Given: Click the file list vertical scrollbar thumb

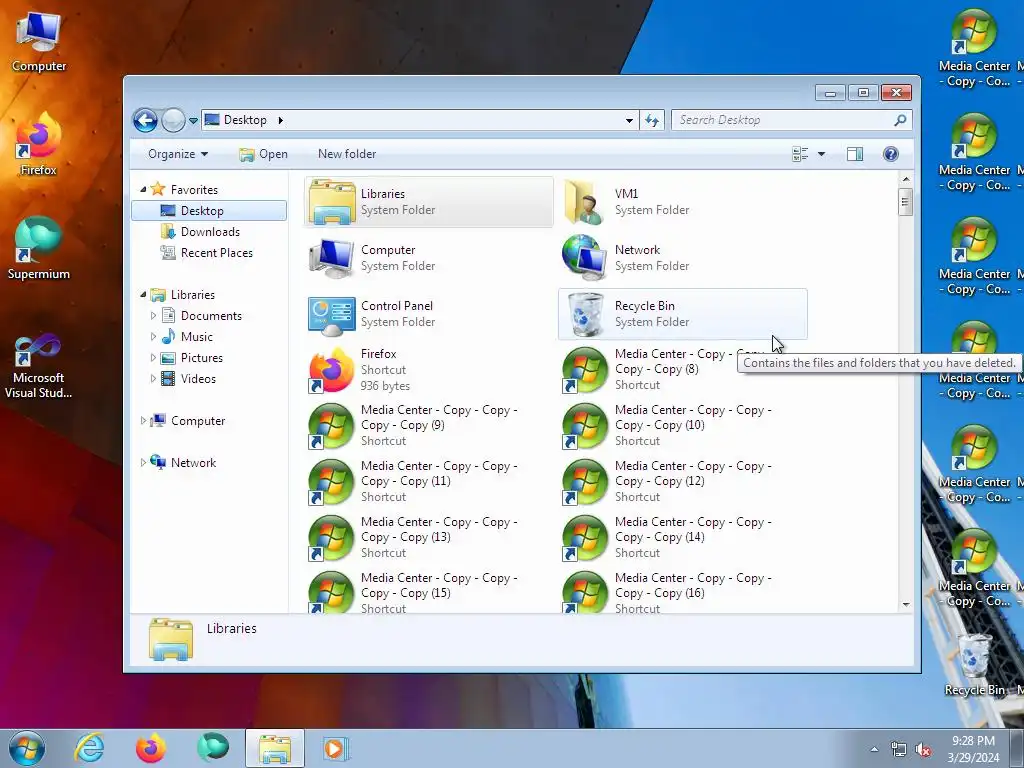Looking at the screenshot, I should point(905,202).
